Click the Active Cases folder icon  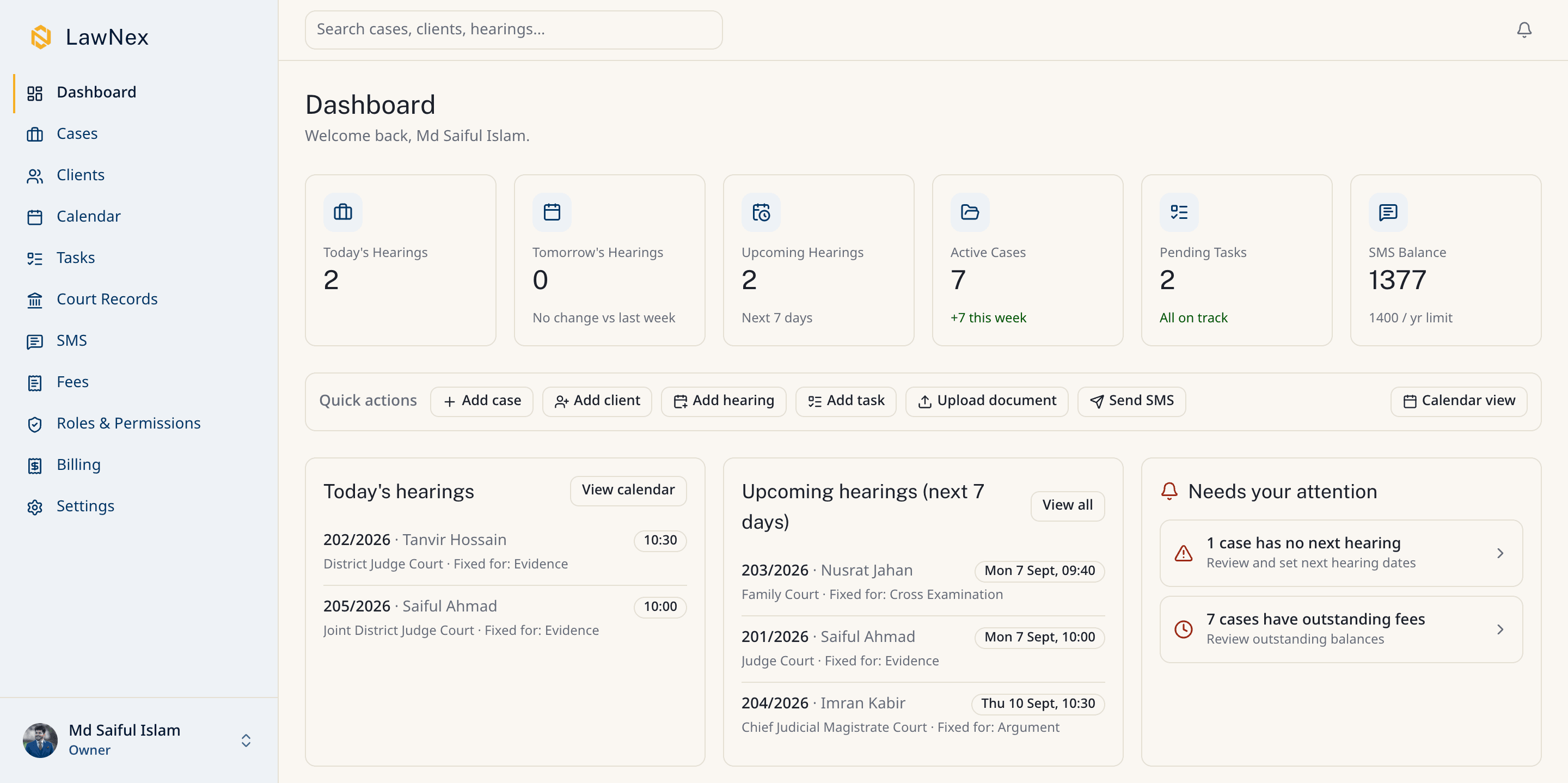(970, 212)
